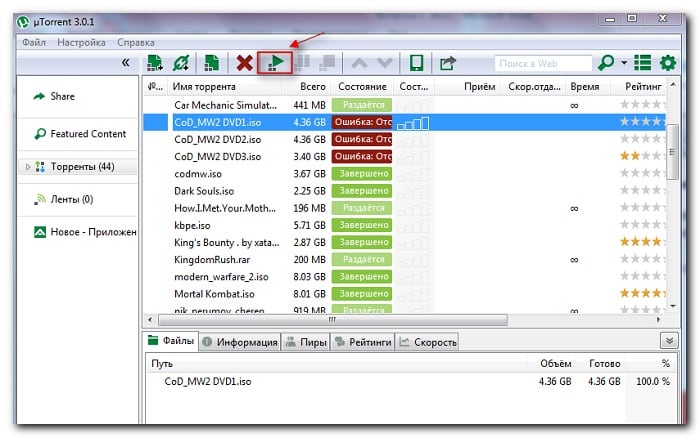
Task: Click the scroll down arrow of torrent list
Action: pyautogui.click(x=673, y=306)
